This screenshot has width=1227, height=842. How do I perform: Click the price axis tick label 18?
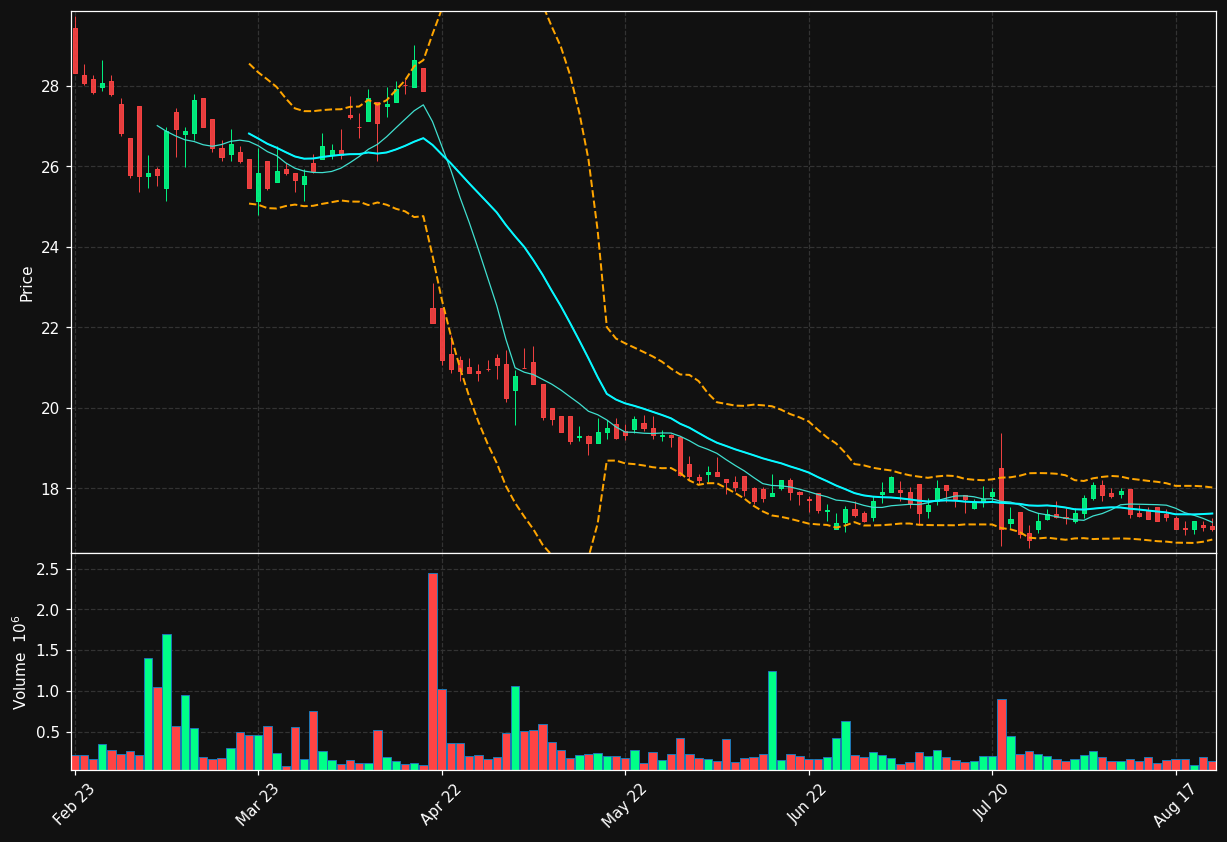pyautogui.click(x=50, y=489)
